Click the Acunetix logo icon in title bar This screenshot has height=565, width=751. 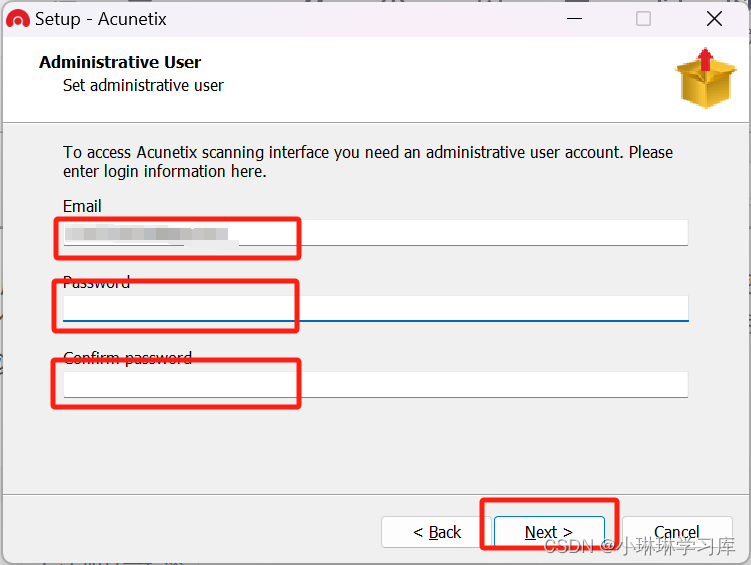point(18,19)
